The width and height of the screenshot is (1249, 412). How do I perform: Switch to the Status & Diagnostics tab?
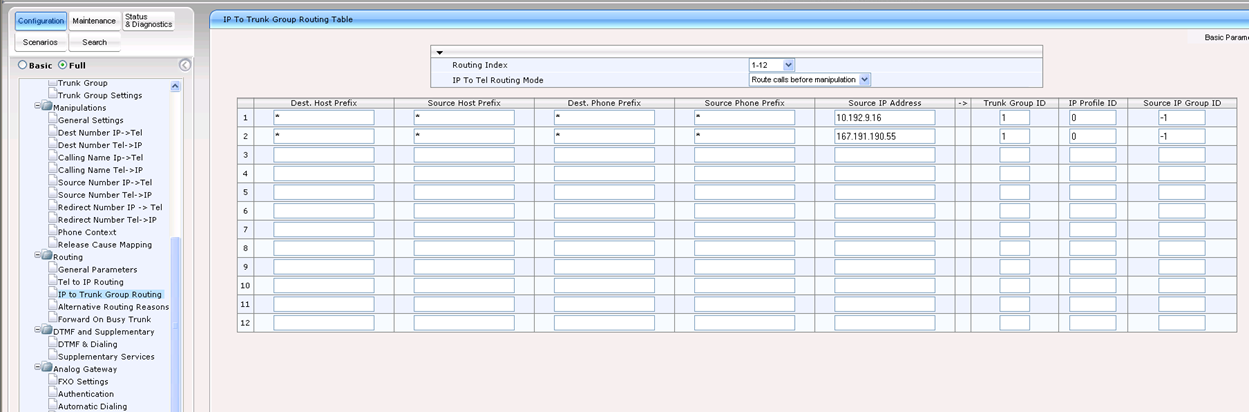148,20
